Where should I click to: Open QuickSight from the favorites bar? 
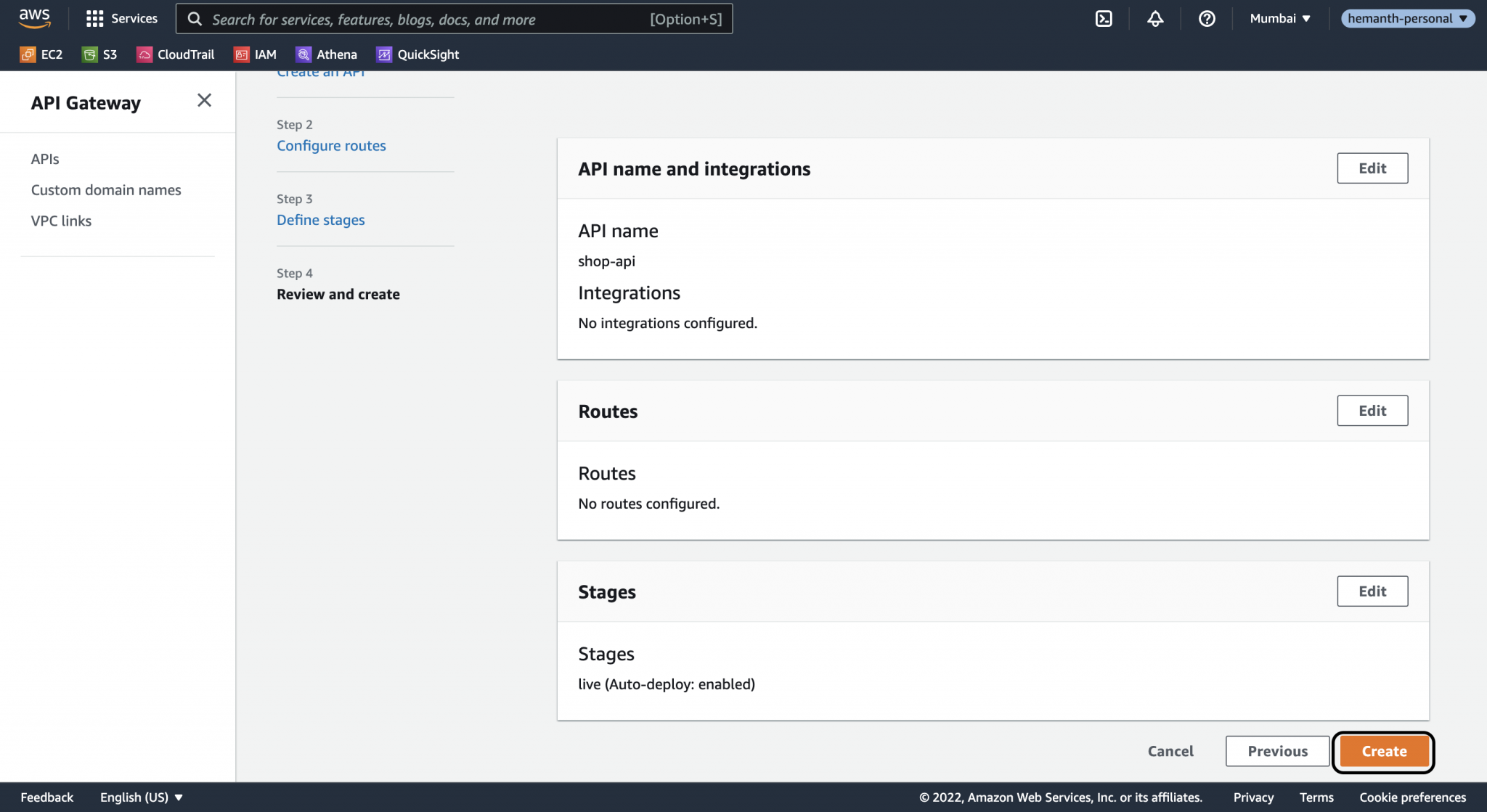pyautogui.click(x=417, y=54)
